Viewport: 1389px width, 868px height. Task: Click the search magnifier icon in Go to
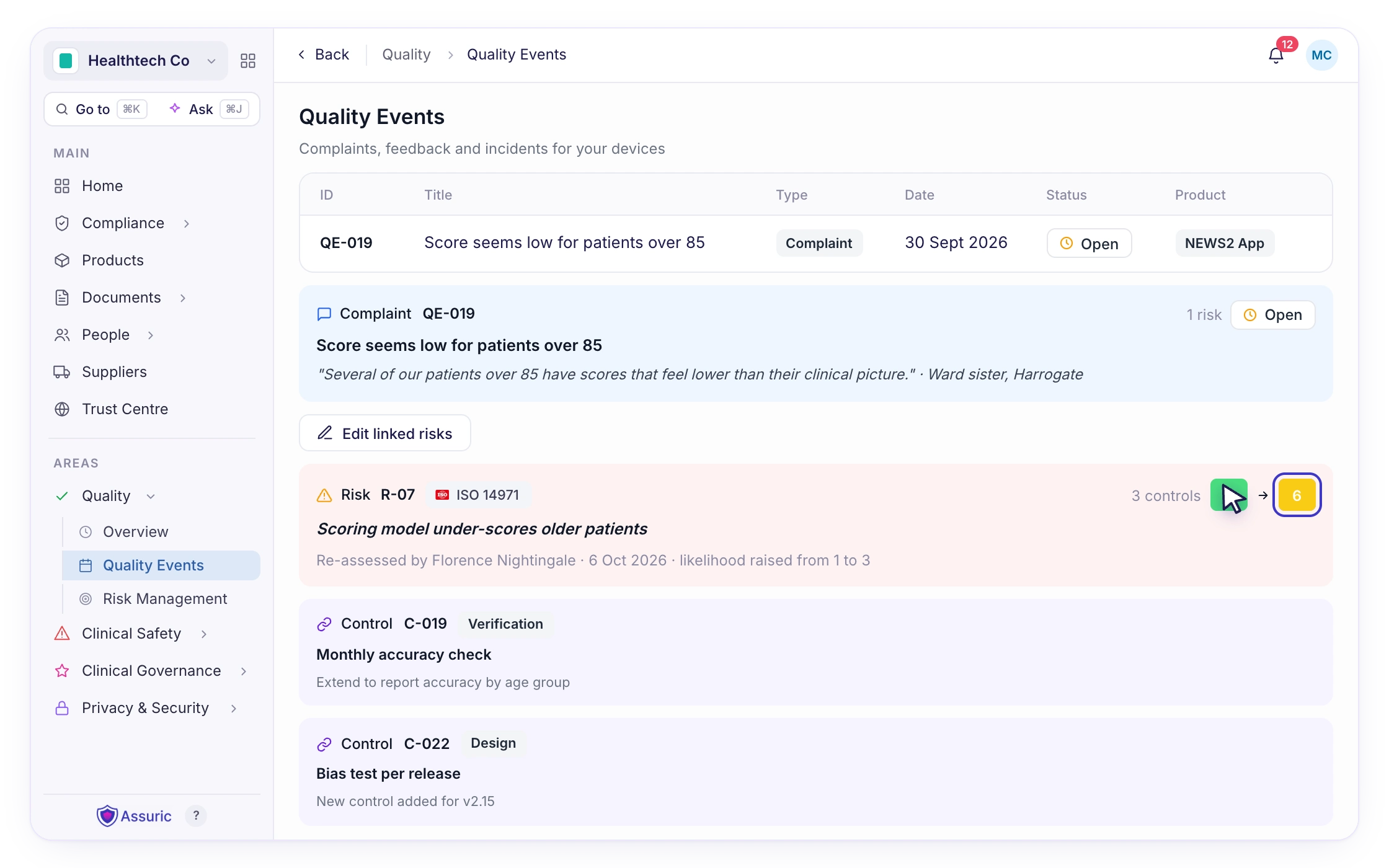click(x=62, y=109)
